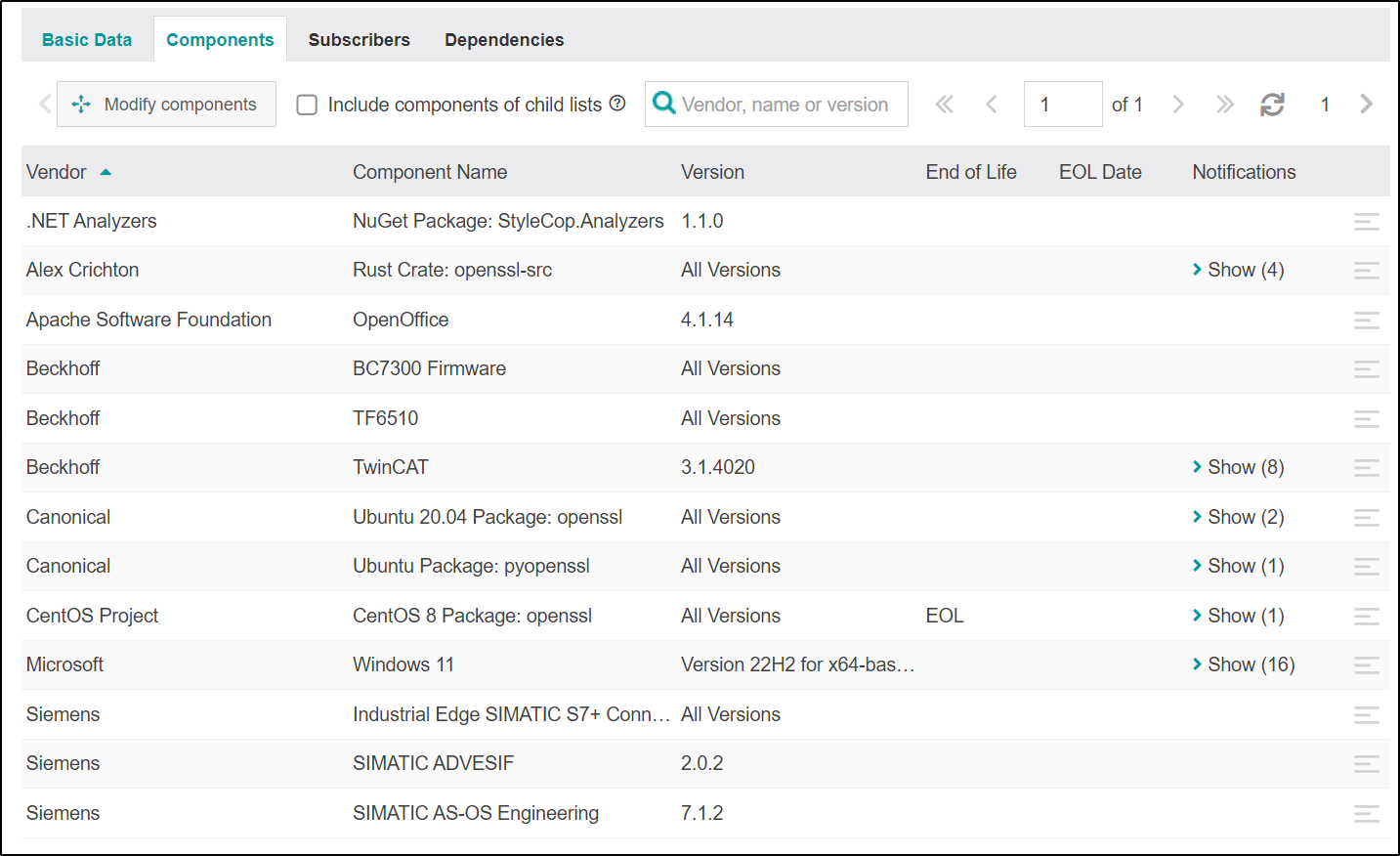Switch to the Subscribers tab

coord(360,40)
